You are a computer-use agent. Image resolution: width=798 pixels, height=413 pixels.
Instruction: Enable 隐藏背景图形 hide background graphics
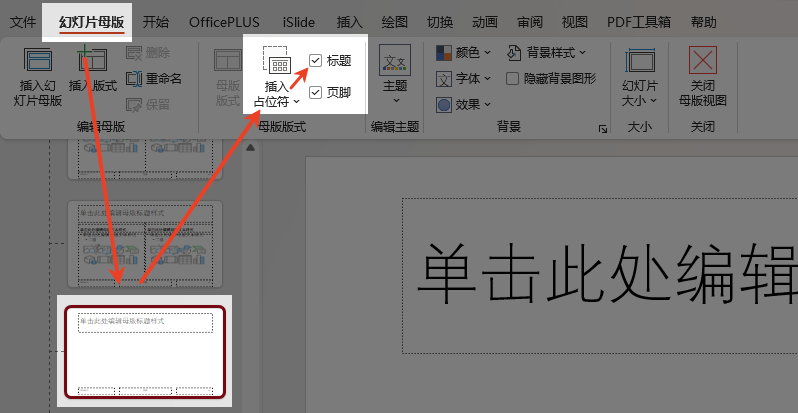point(513,78)
